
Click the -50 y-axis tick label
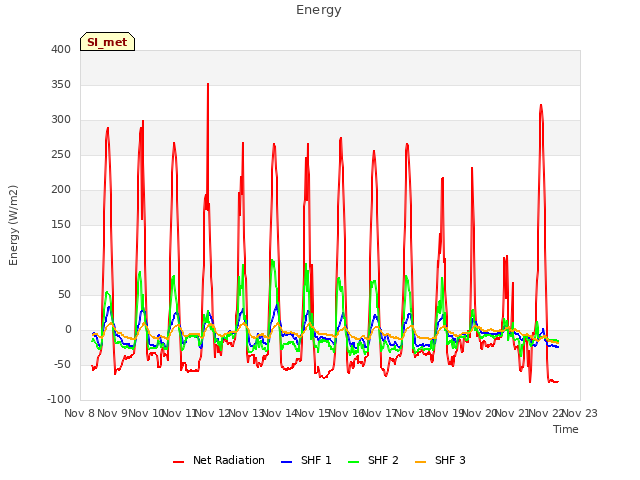[x=62, y=364]
